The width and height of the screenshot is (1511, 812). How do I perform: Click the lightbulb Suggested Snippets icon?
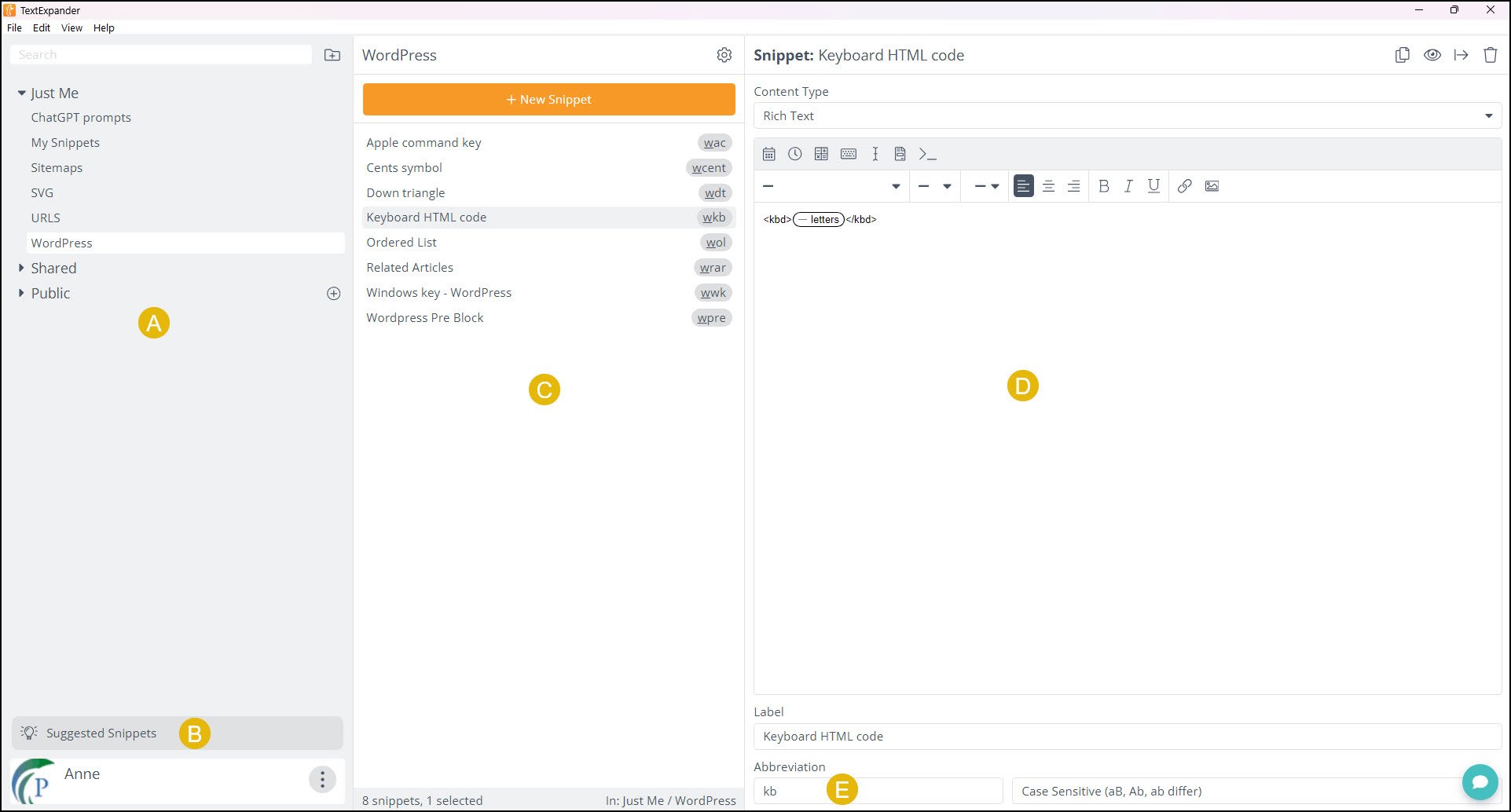click(x=29, y=733)
